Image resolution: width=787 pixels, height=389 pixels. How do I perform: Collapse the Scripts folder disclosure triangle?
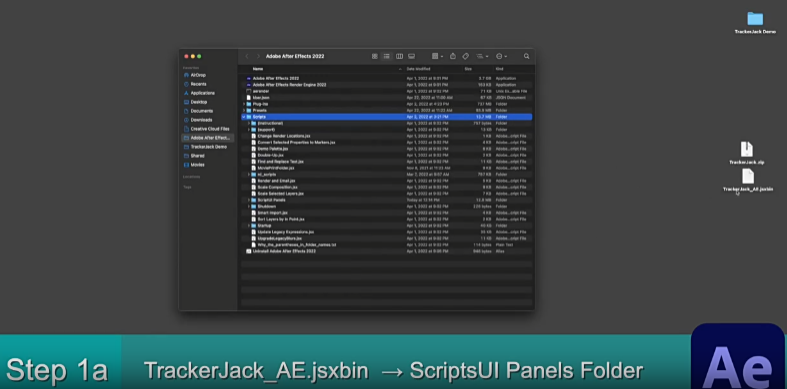click(244, 117)
